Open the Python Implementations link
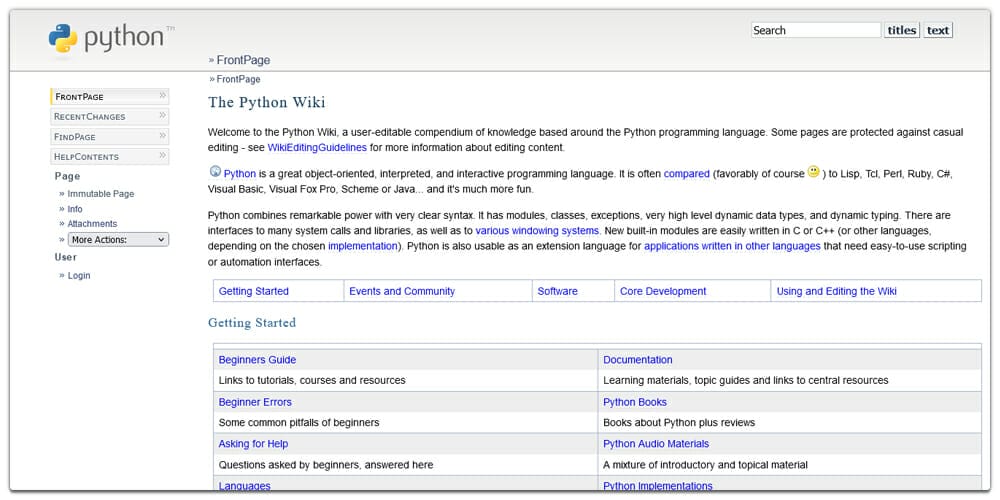 [658, 486]
